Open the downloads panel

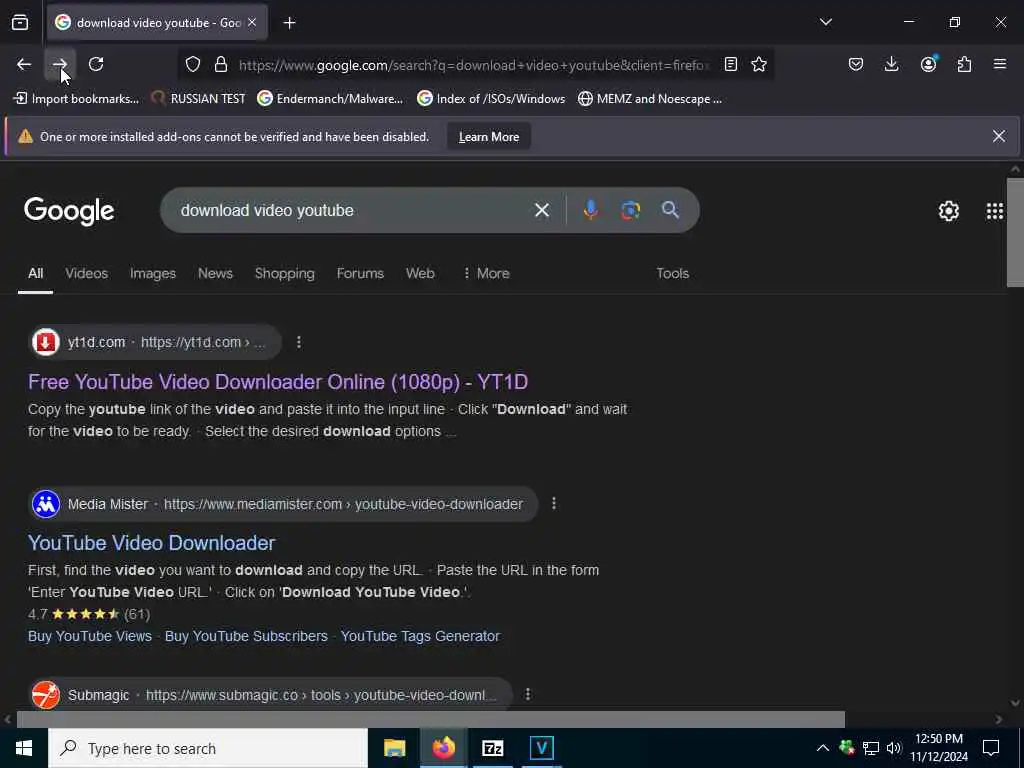(x=891, y=64)
